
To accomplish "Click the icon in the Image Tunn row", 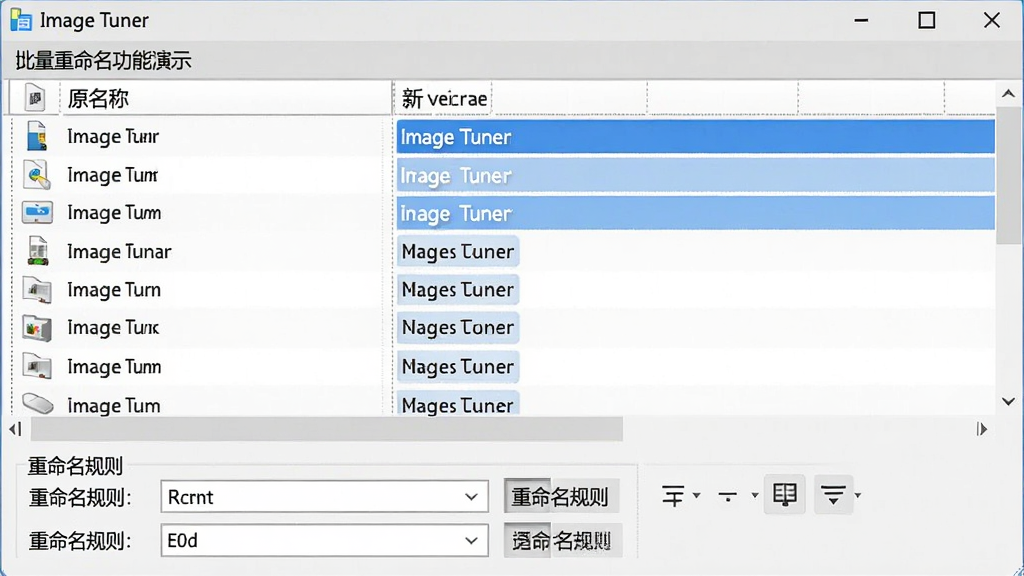I will [37, 366].
